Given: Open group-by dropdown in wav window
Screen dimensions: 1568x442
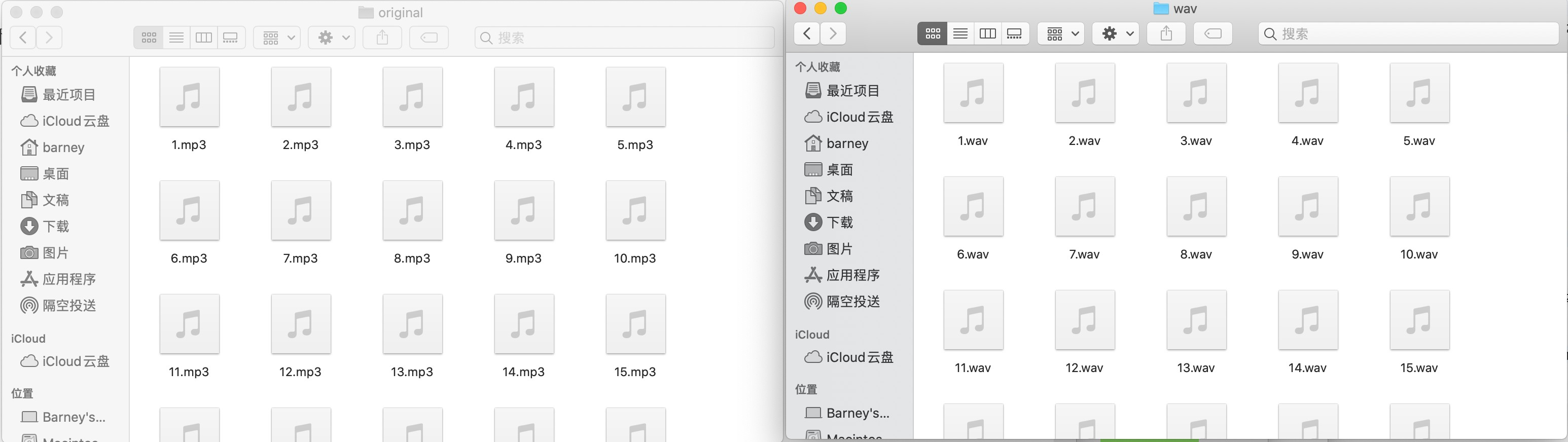Looking at the screenshot, I should click(1061, 33).
